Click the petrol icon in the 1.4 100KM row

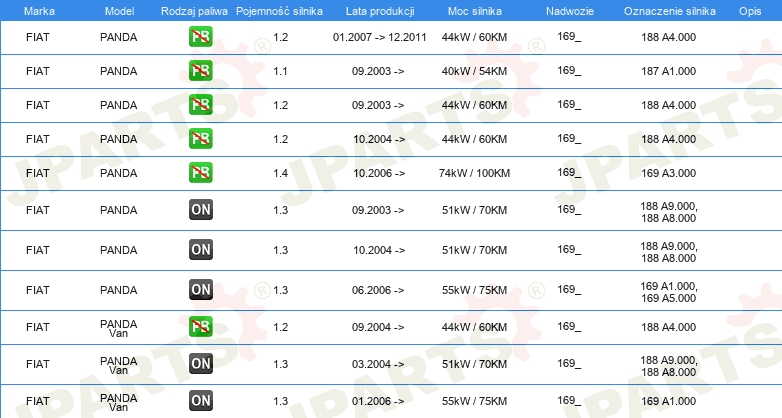[x=200, y=172]
